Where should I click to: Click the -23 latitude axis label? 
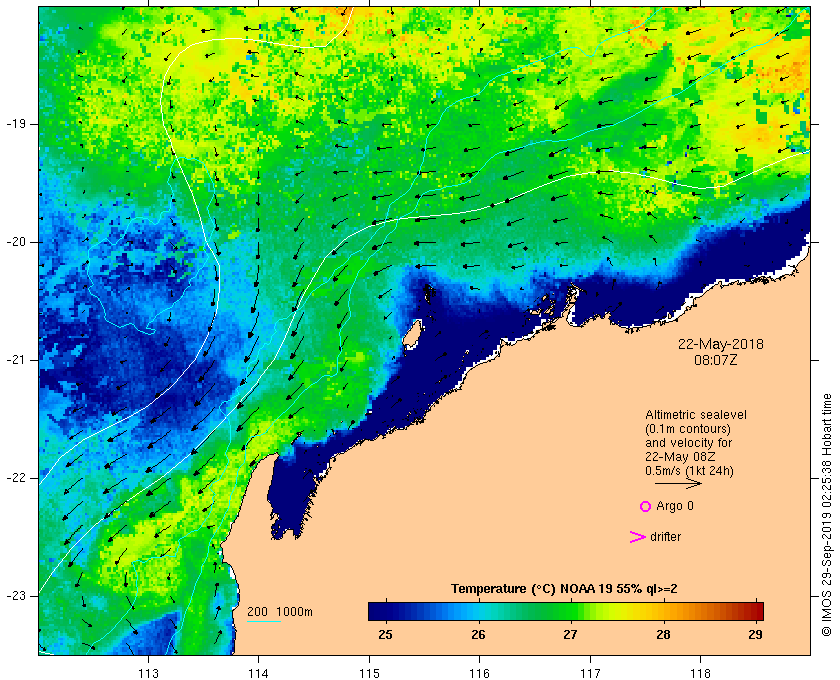point(15,596)
